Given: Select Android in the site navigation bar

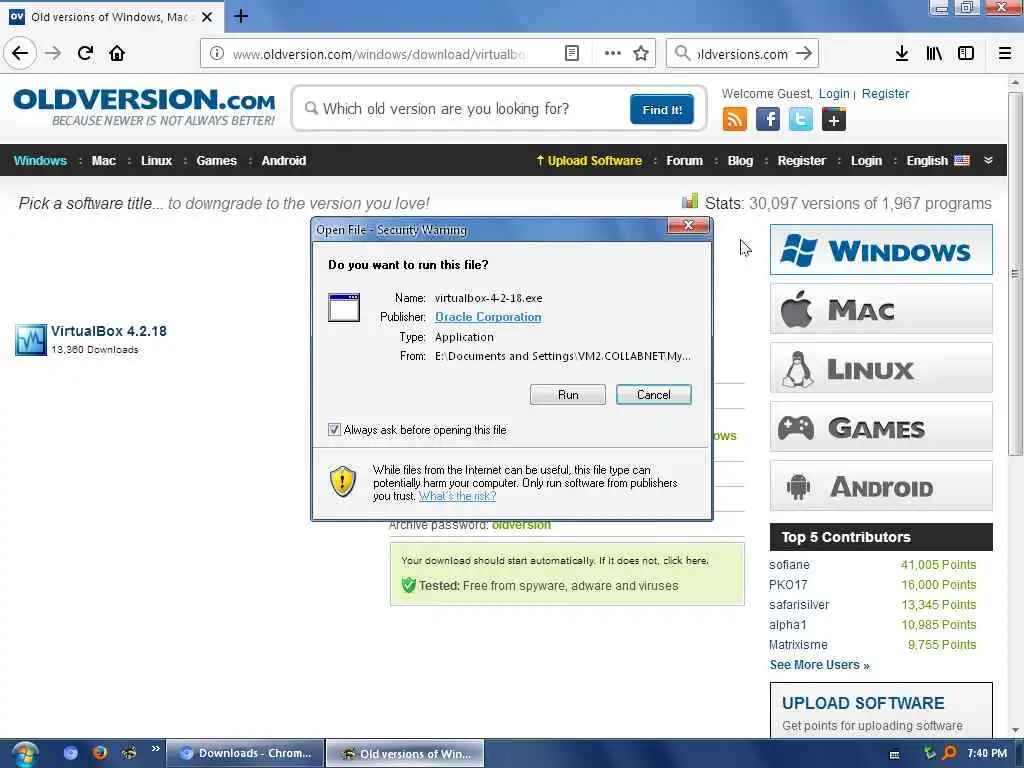Looking at the screenshot, I should pyautogui.click(x=283, y=161).
